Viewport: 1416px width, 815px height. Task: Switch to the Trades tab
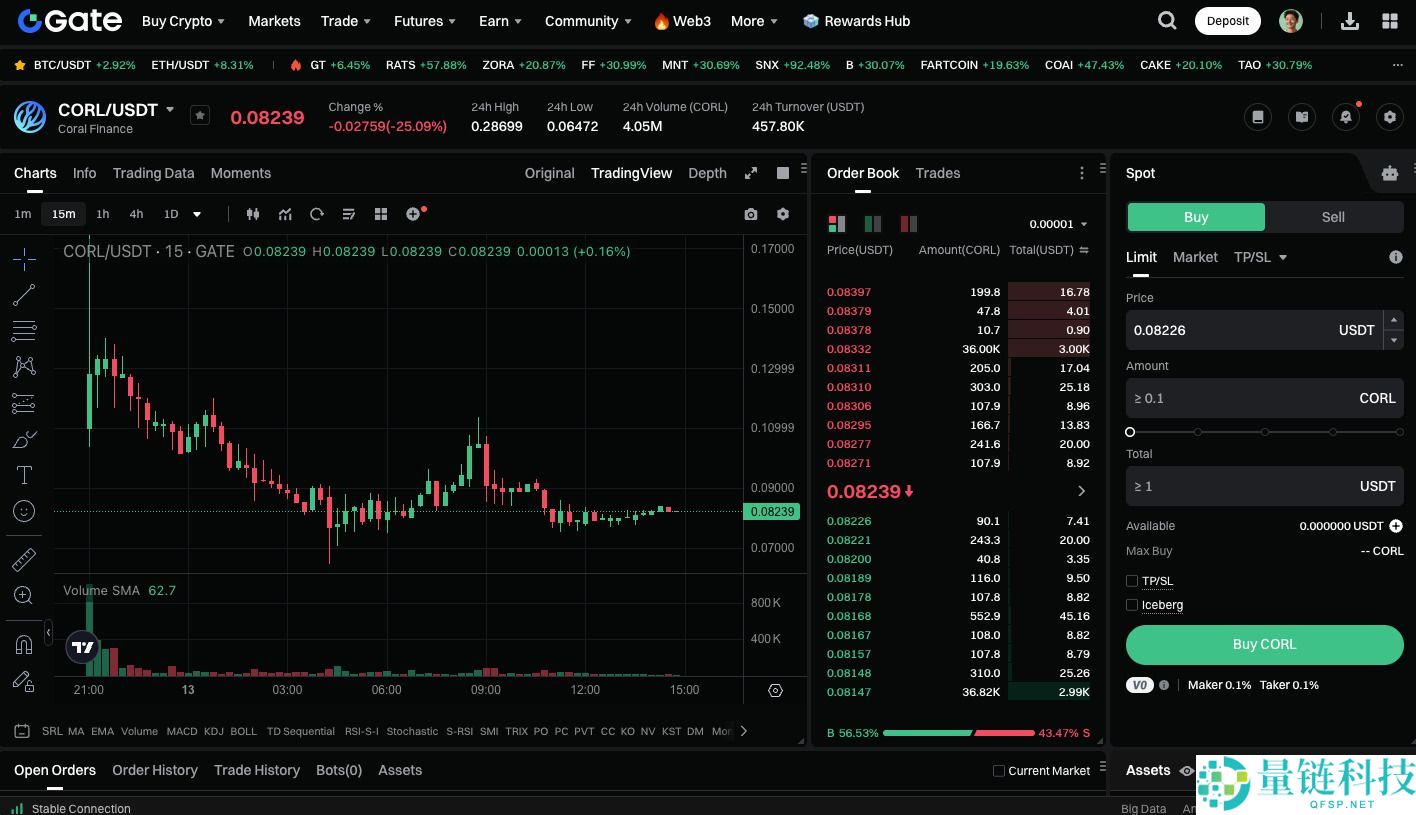pyautogui.click(x=938, y=173)
